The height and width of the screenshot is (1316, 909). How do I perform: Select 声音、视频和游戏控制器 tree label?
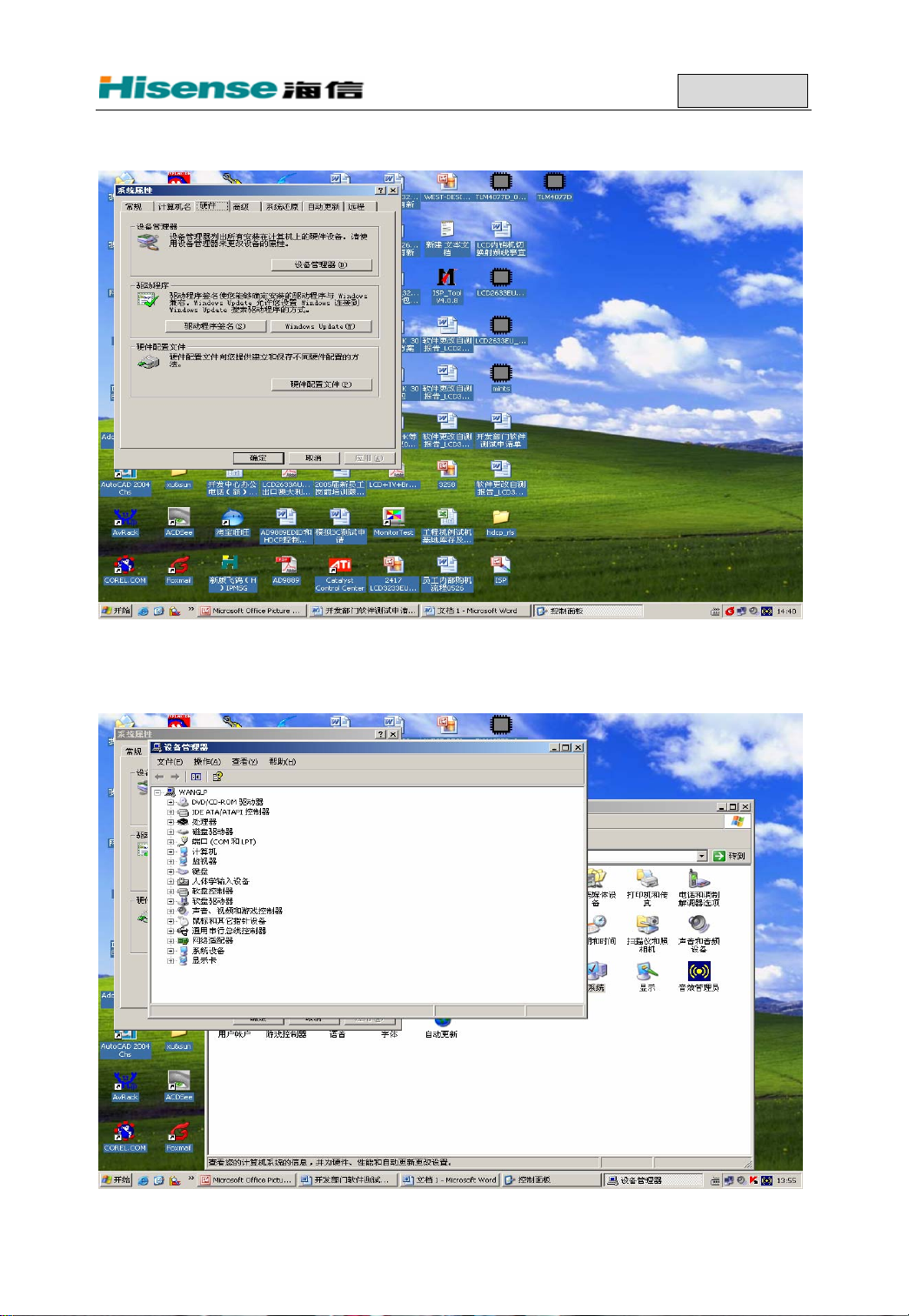[x=237, y=911]
